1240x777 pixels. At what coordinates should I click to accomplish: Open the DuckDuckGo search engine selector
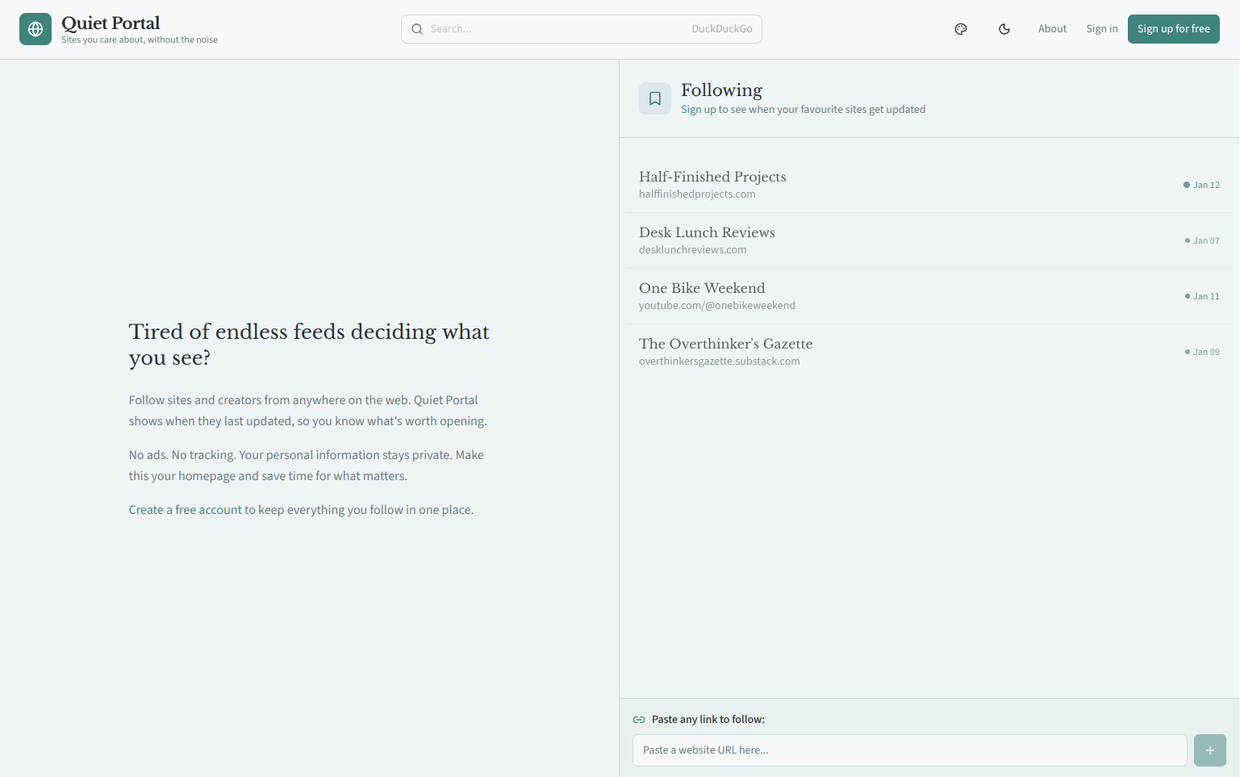click(x=721, y=29)
